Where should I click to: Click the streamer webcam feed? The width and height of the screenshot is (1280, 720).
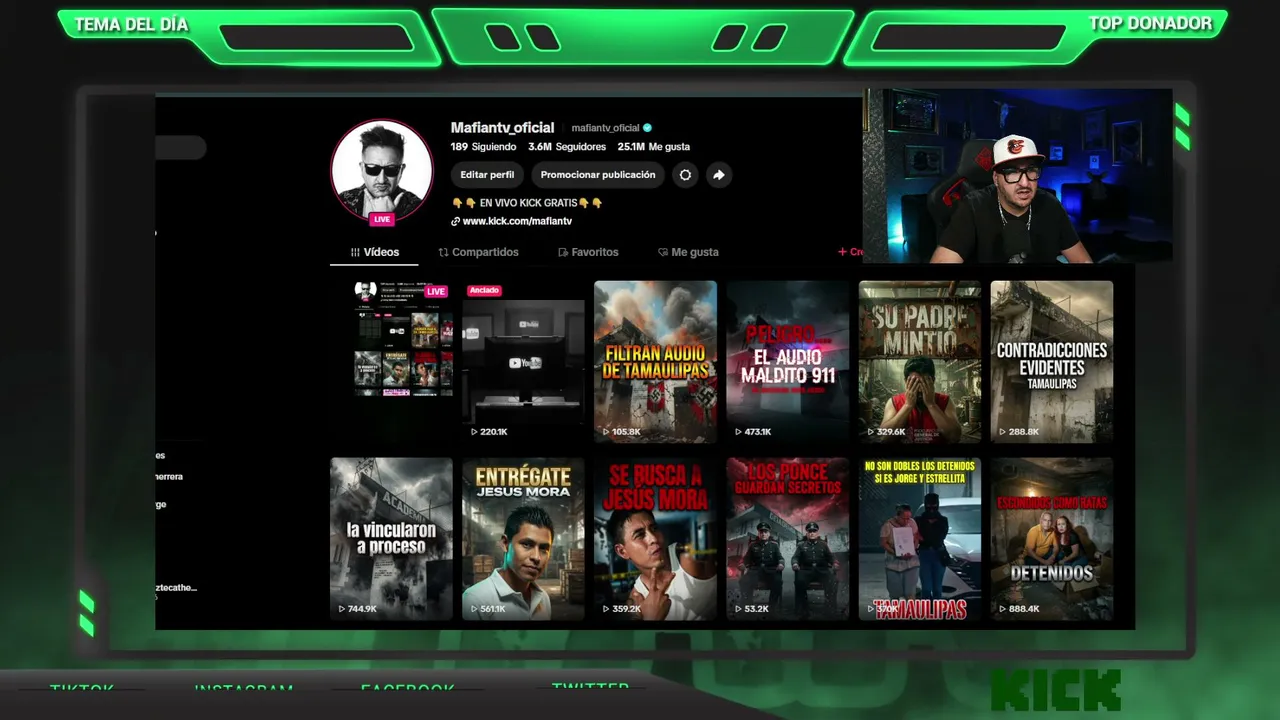pyautogui.click(x=1017, y=176)
